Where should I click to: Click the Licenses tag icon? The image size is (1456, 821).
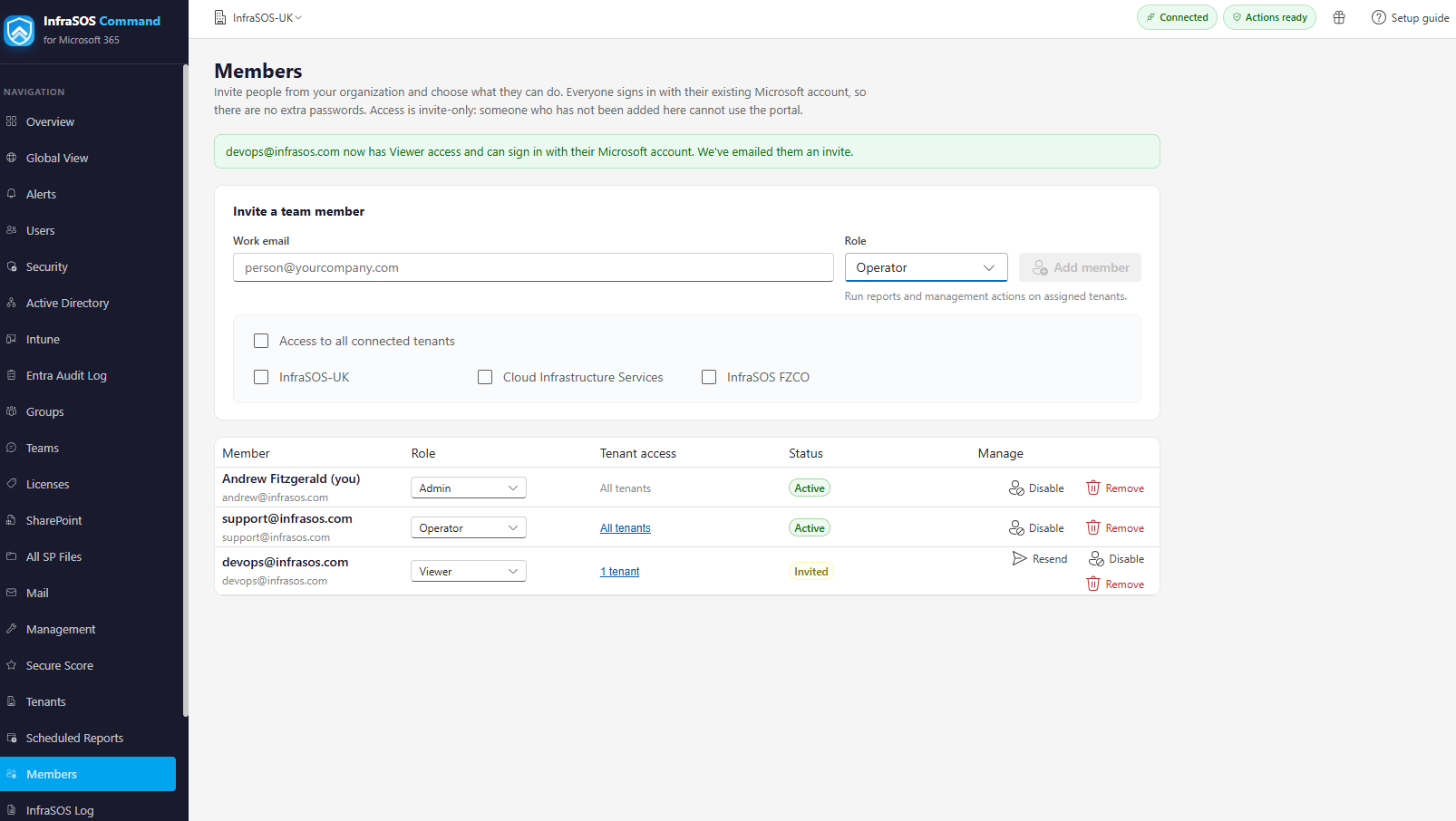[x=12, y=483]
